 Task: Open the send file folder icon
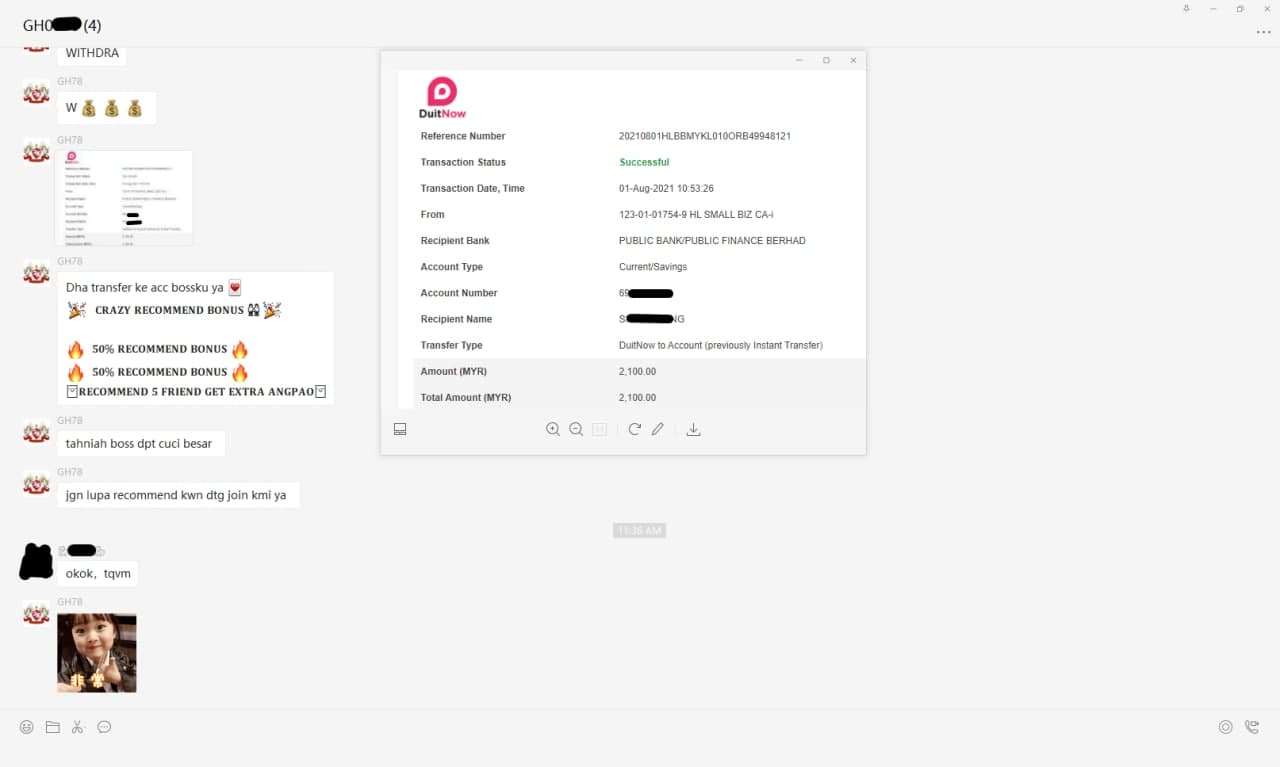click(53, 727)
